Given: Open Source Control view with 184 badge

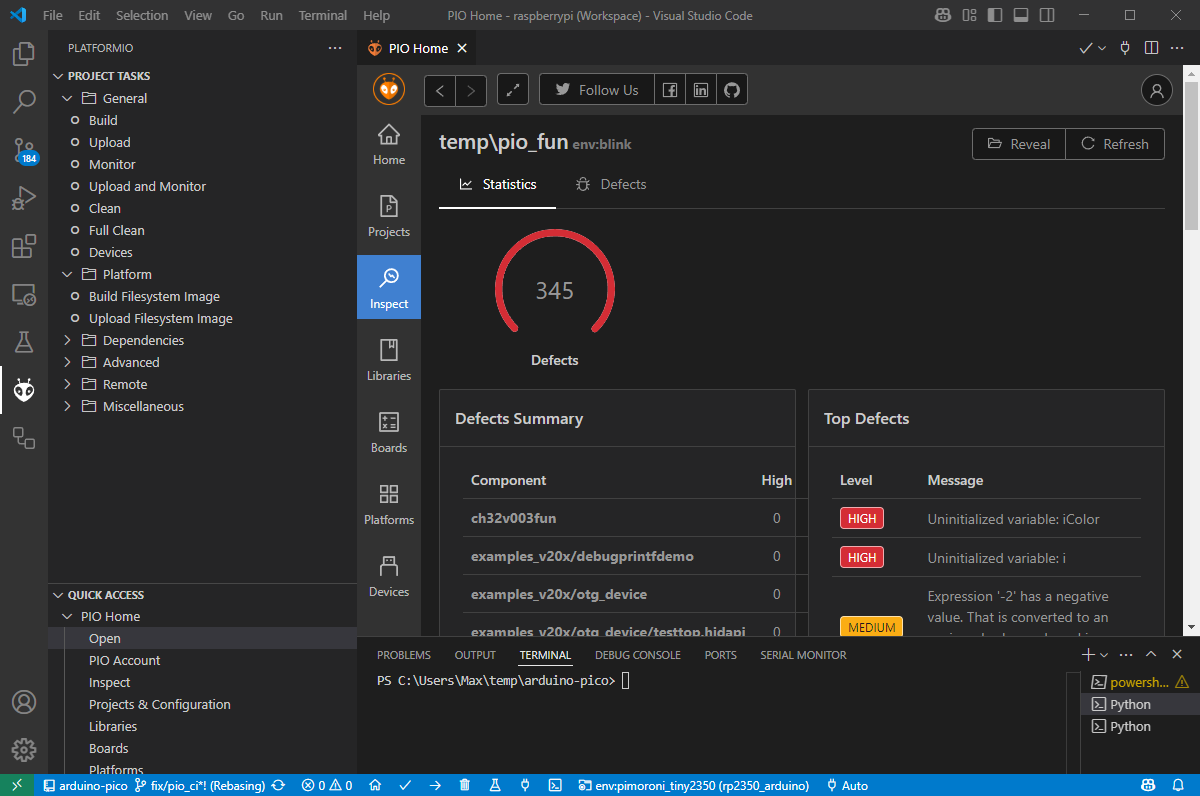Looking at the screenshot, I should [24, 150].
